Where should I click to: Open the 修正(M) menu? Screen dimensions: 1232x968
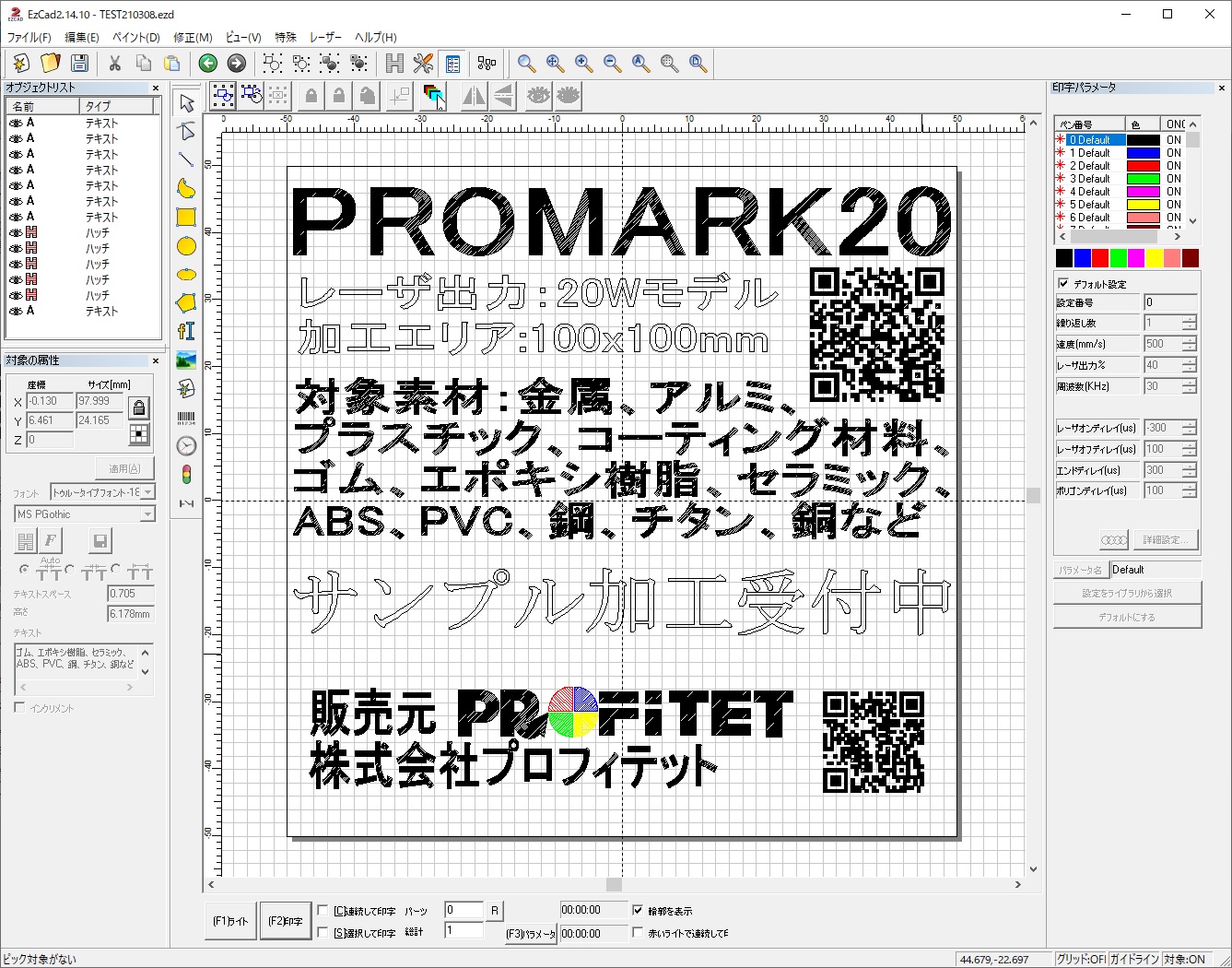(x=193, y=38)
